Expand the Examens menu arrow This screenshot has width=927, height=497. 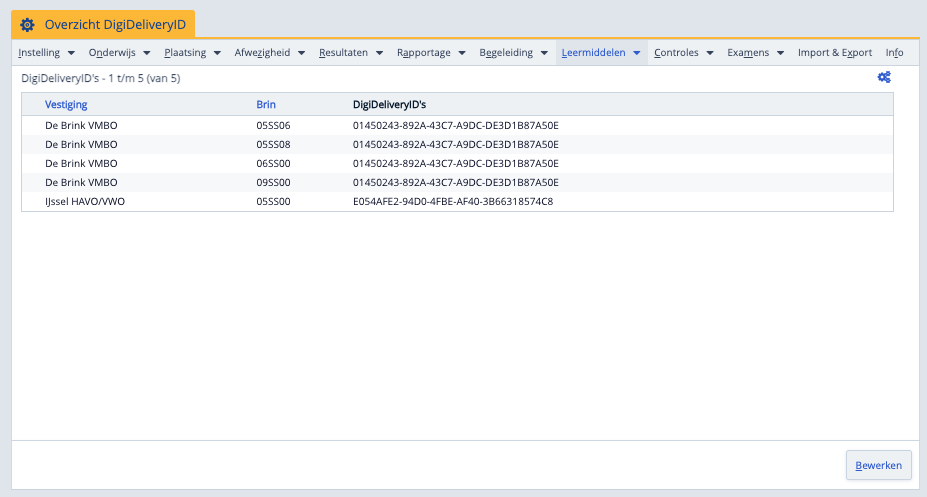780,53
